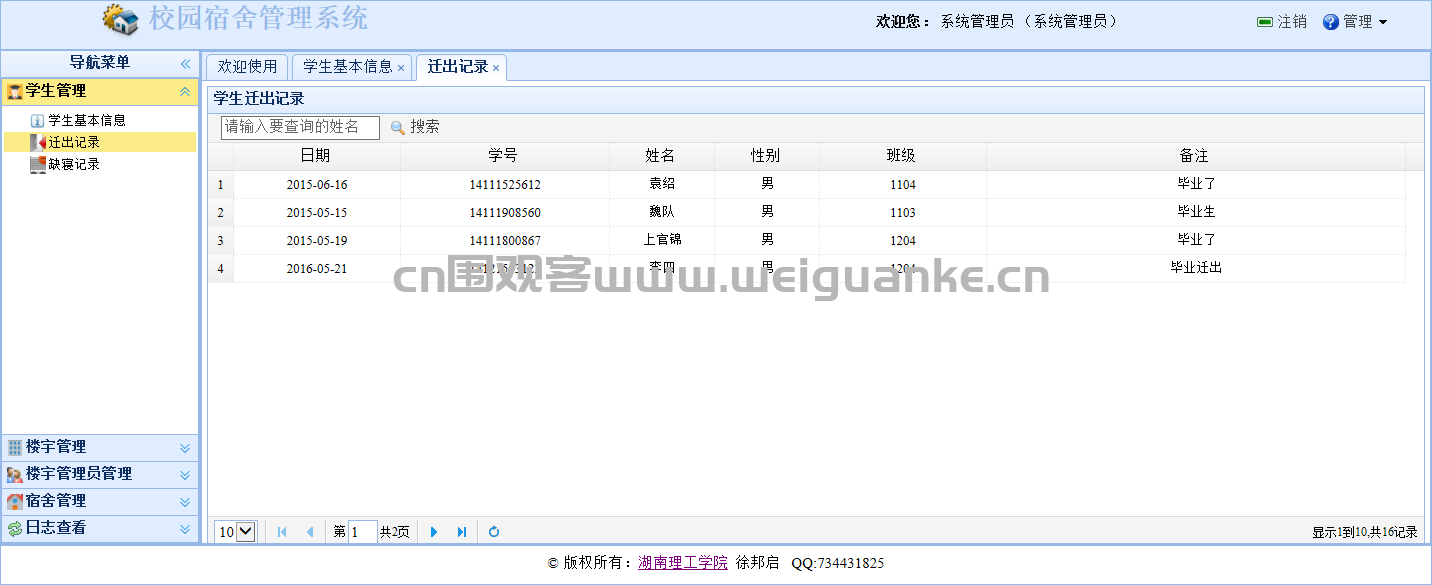
Task: Go to previous page of records
Action: (x=310, y=532)
